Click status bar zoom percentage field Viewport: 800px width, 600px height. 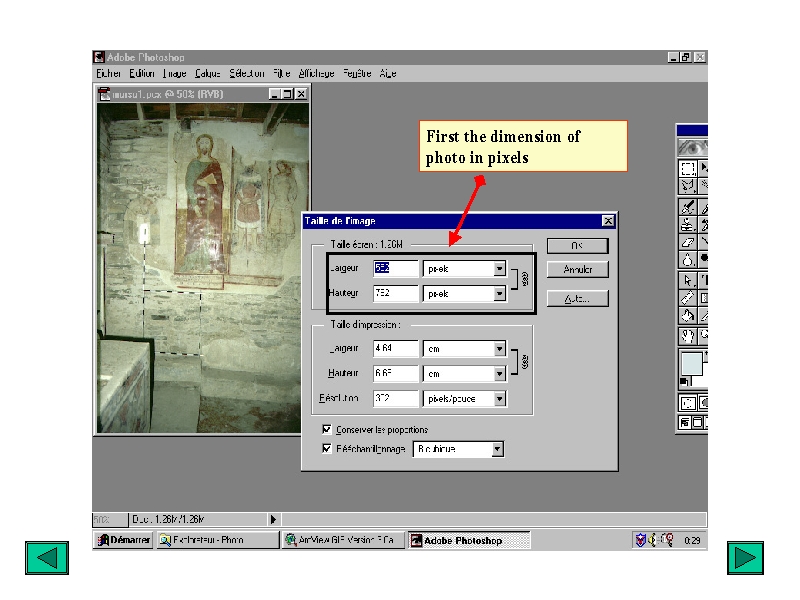click(x=110, y=519)
